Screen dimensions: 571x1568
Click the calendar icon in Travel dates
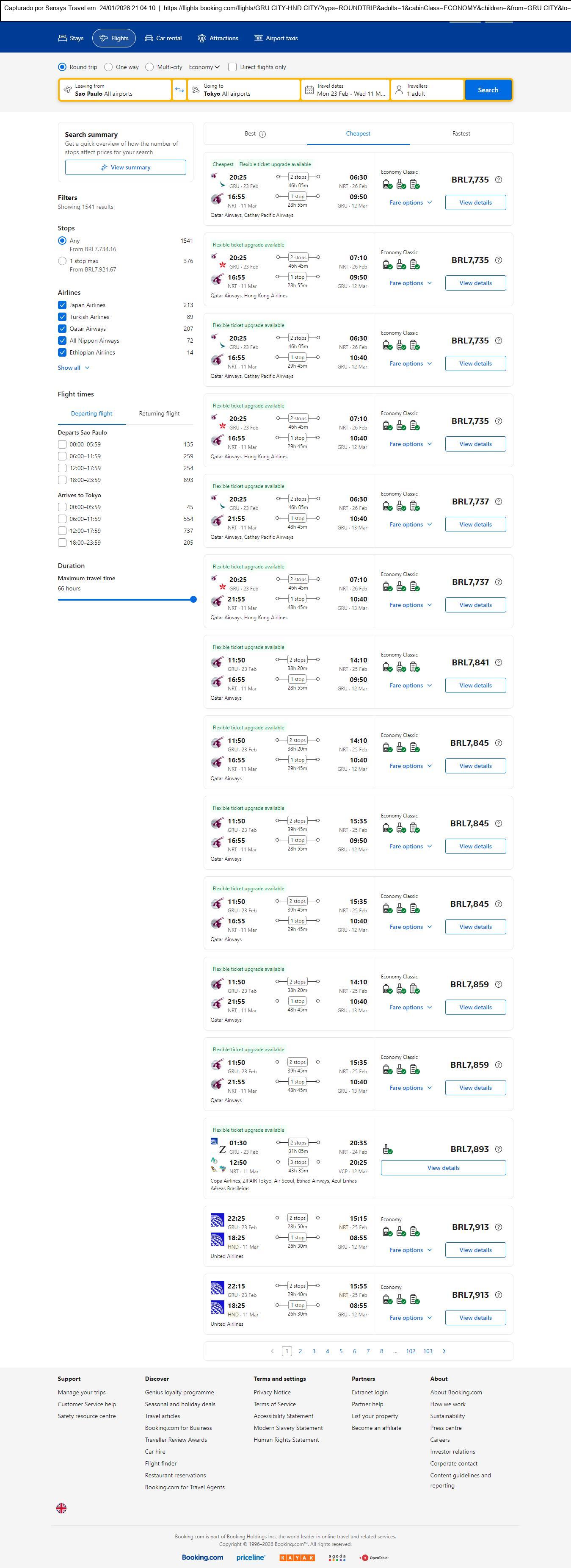point(309,90)
